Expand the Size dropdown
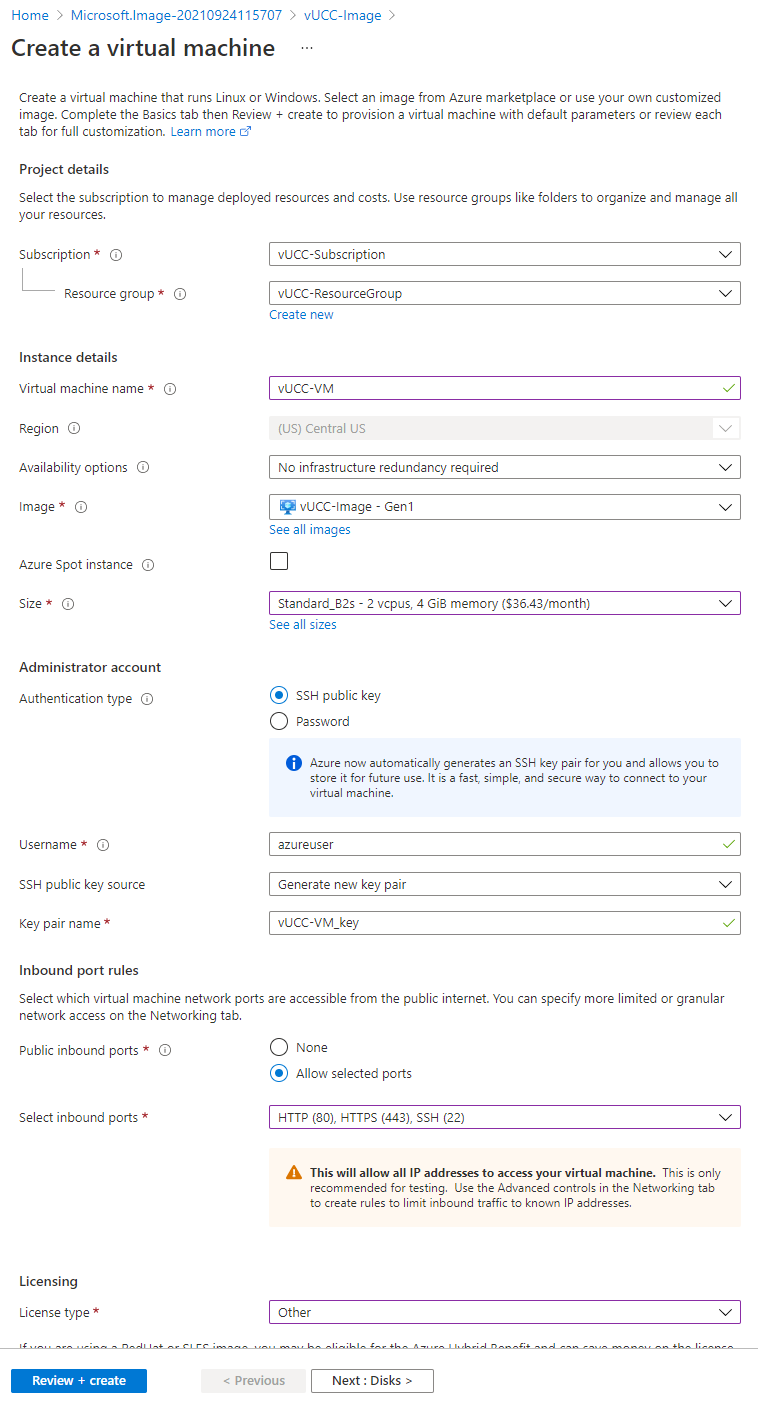Screen dimensions: 758x1404 tap(504, 603)
